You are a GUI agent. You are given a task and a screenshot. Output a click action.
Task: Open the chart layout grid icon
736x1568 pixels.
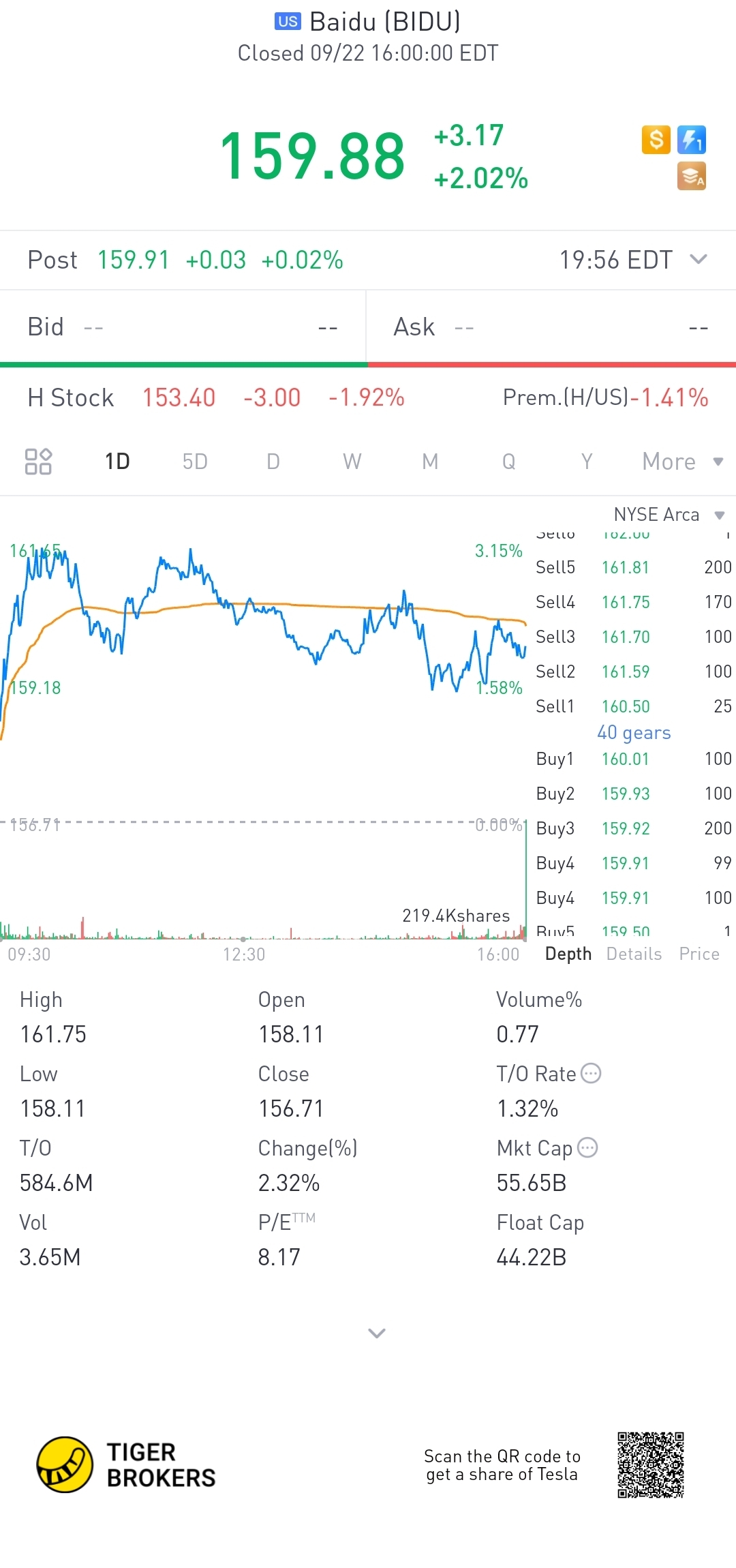[38, 462]
